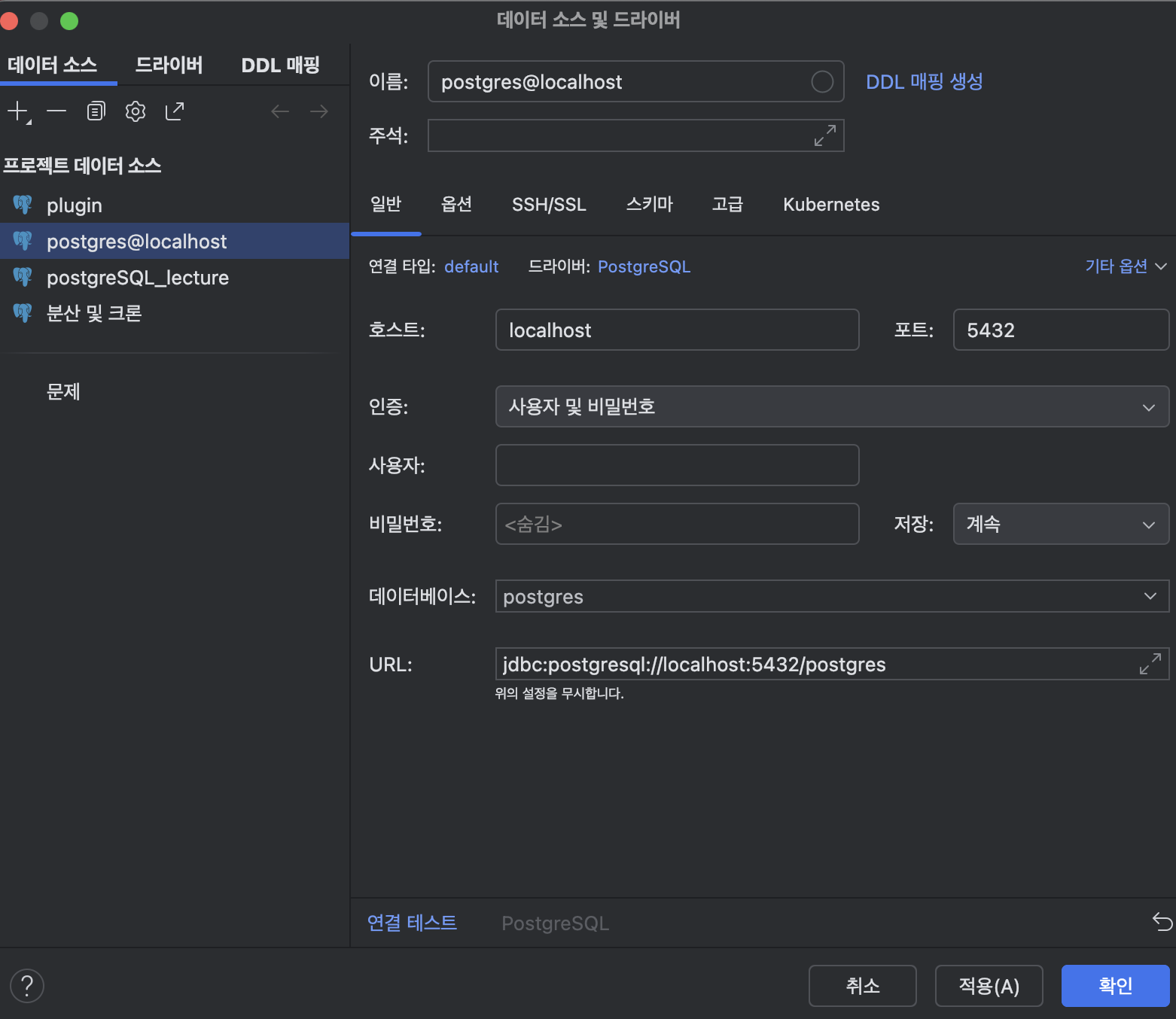The height and width of the screenshot is (1019, 1176).
Task: Open data source settings gear icon
Action: 136,111
